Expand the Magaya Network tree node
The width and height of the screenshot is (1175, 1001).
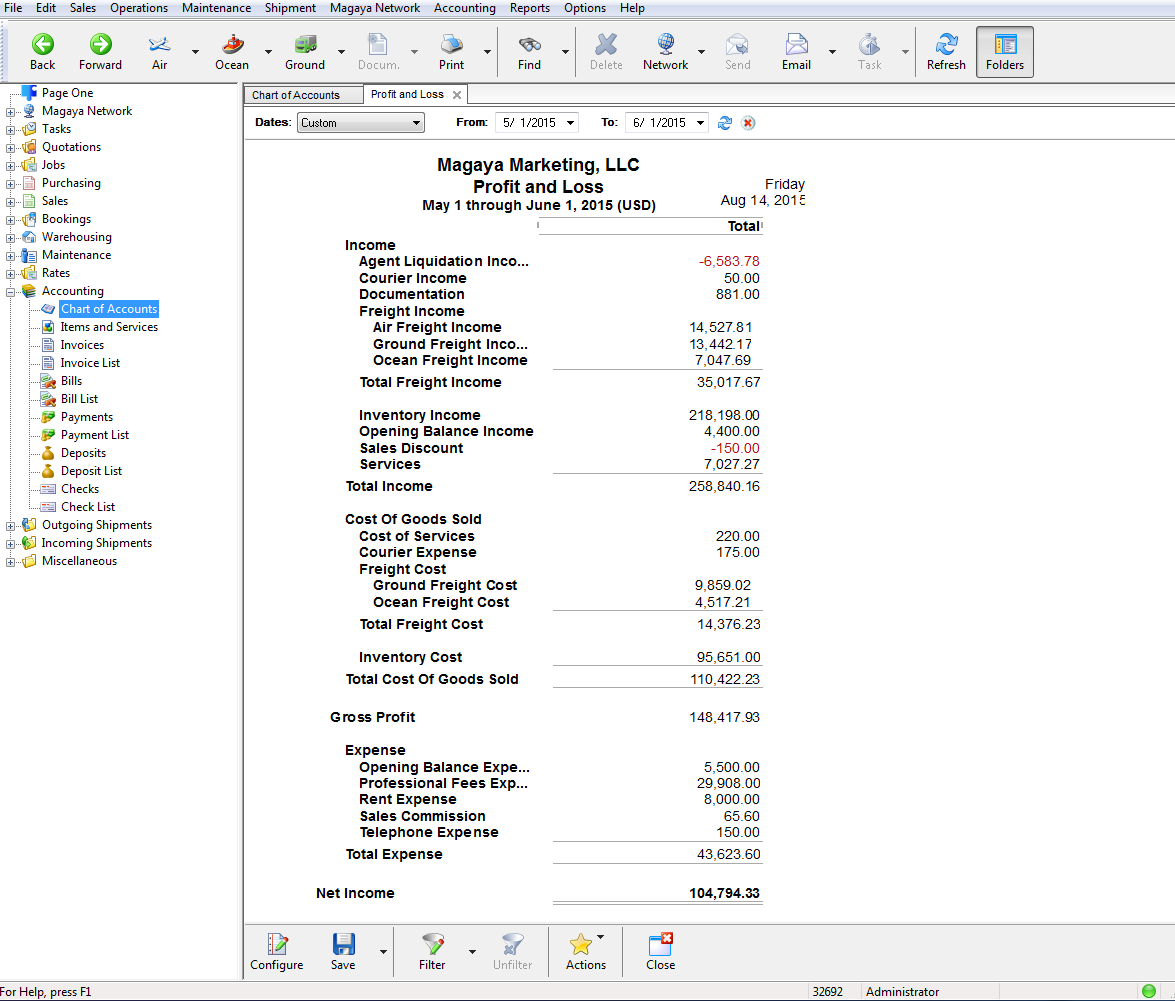pos(10,112)
